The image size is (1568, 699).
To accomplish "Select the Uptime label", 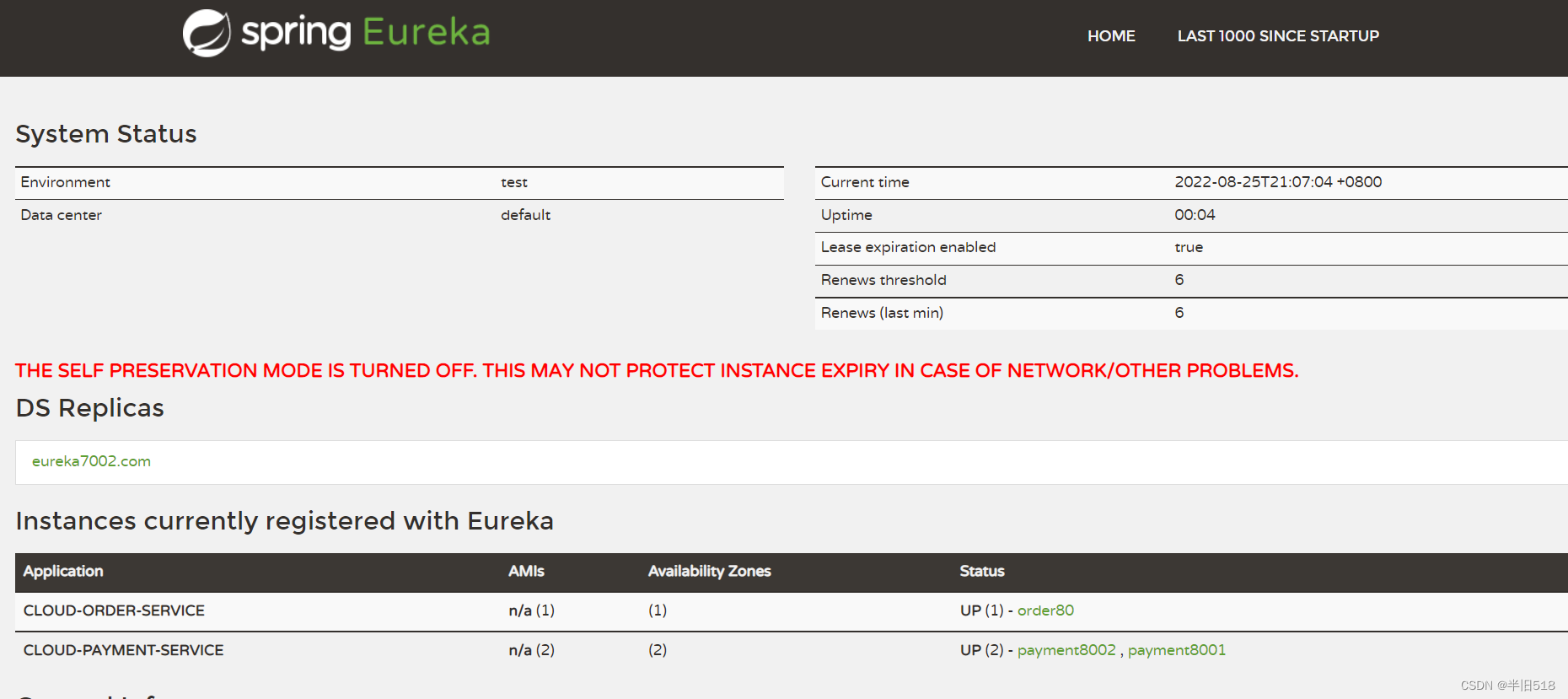I will 846,215.
